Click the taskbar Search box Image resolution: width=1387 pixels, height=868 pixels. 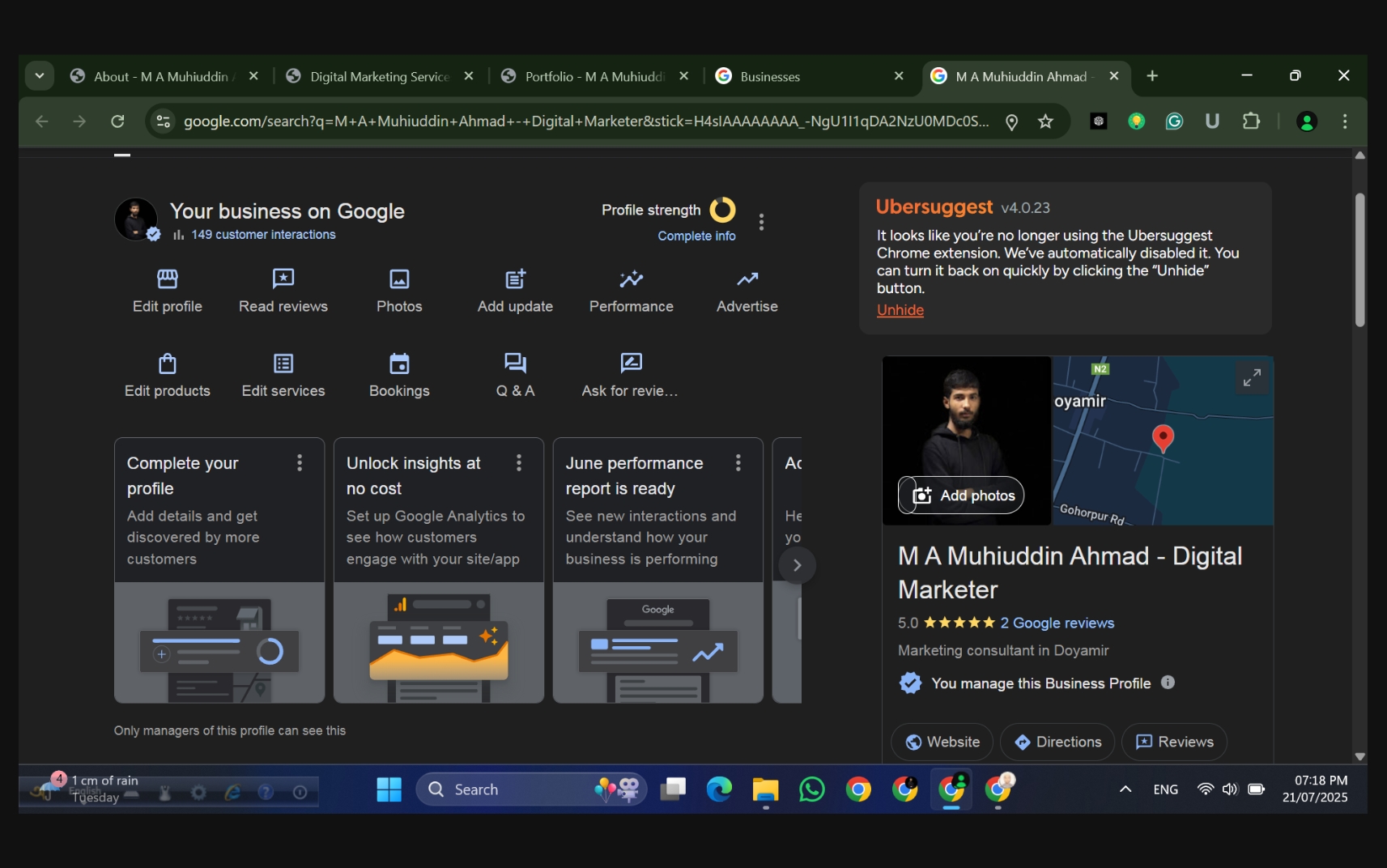(x=532, y=789)
